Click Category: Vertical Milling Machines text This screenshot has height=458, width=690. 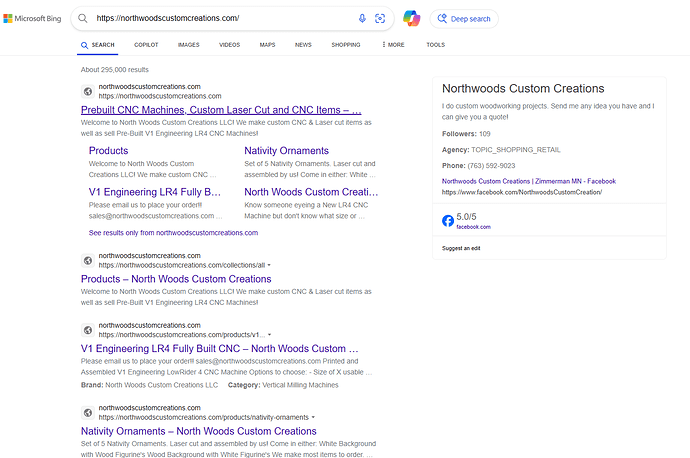point(283,385)
